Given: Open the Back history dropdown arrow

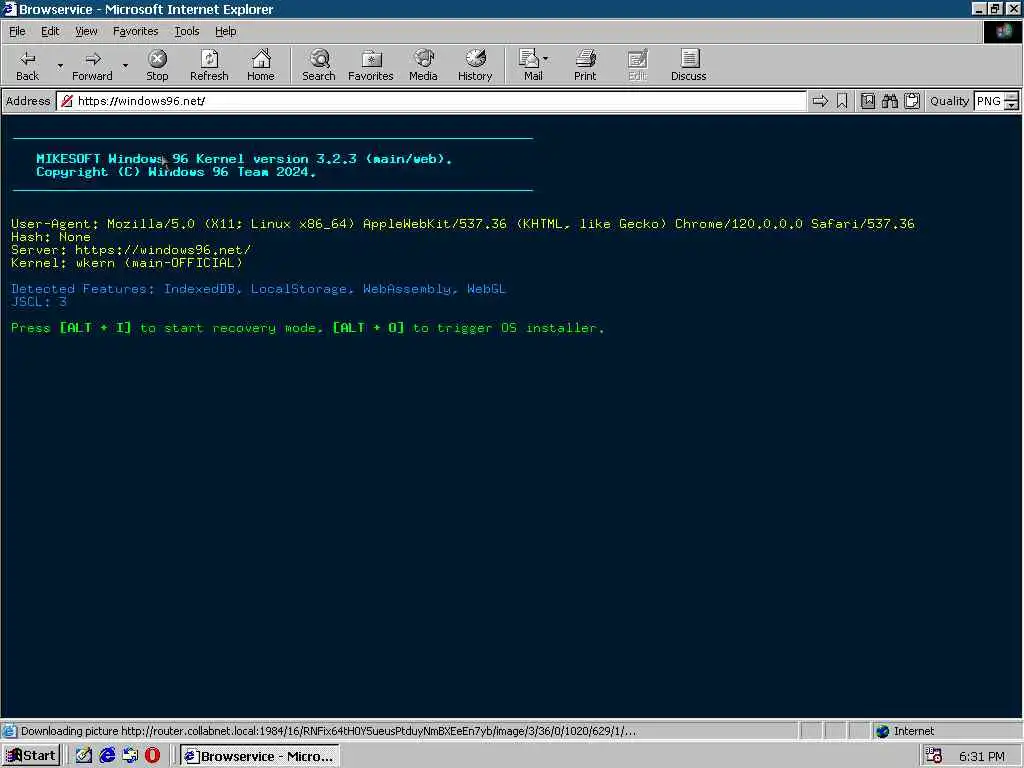Looking at the screenshot, I should coord(60,65).
